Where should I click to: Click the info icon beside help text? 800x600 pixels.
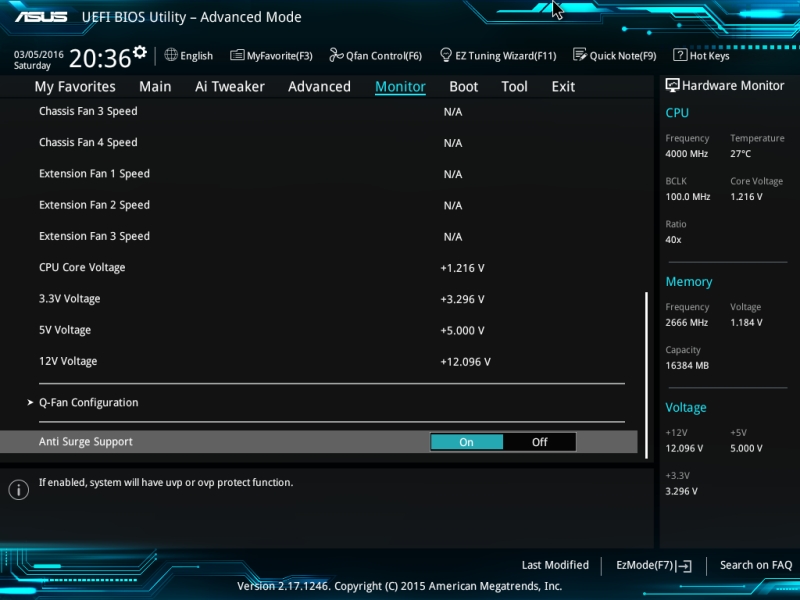click(x=18, y=490)
